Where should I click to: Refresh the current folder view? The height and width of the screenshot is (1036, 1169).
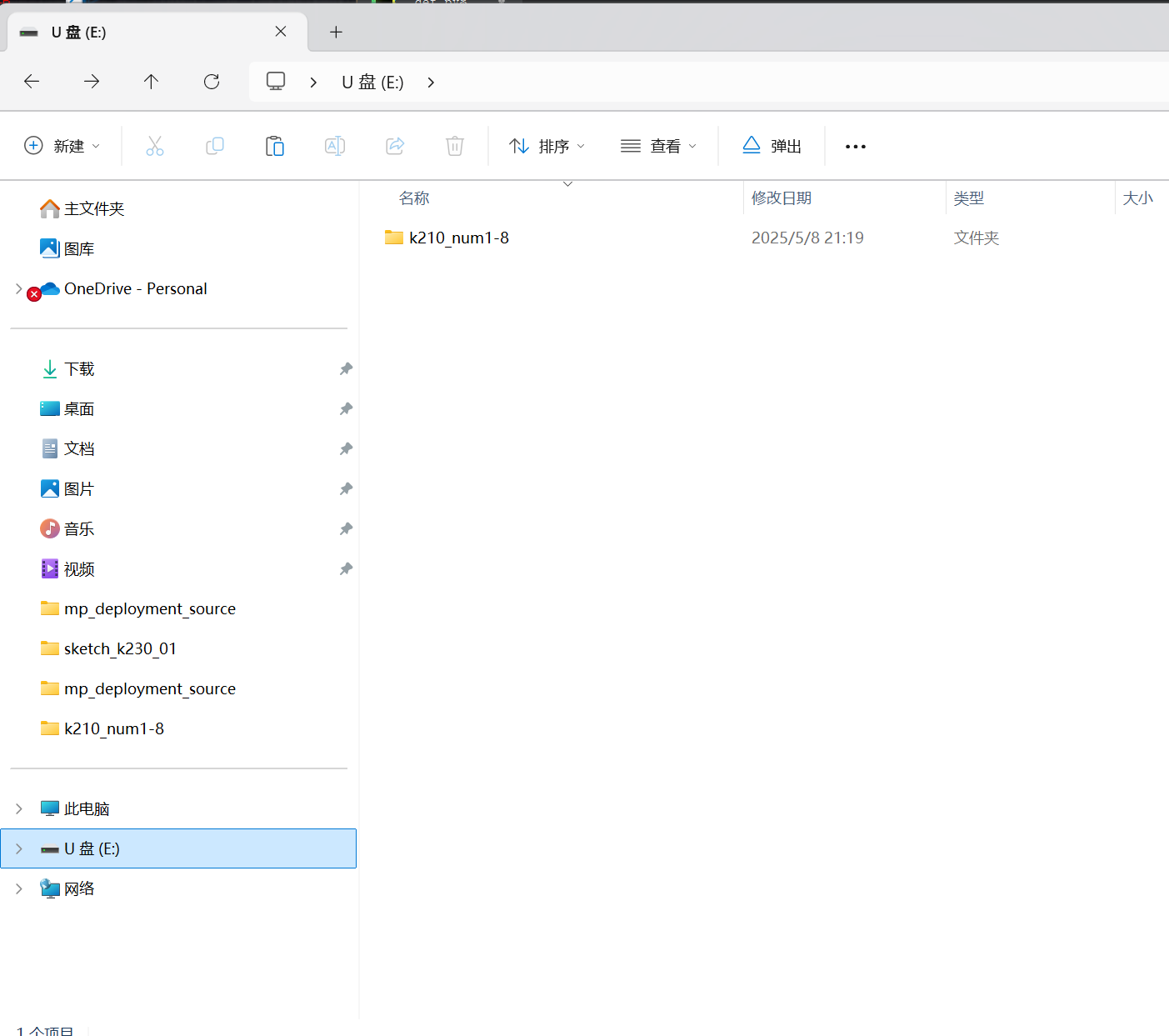point(212,82)
